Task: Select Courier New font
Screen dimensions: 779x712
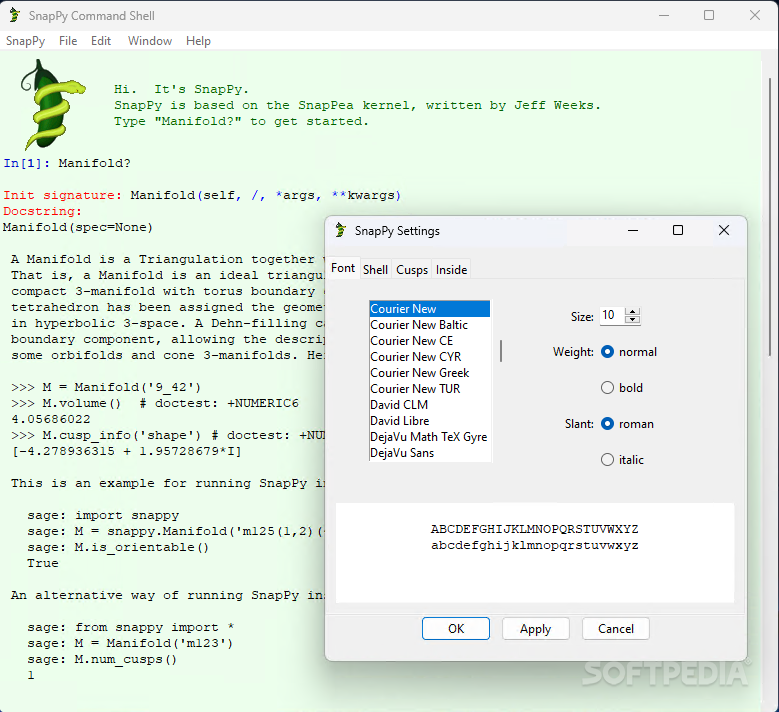Action: [430, 309]
